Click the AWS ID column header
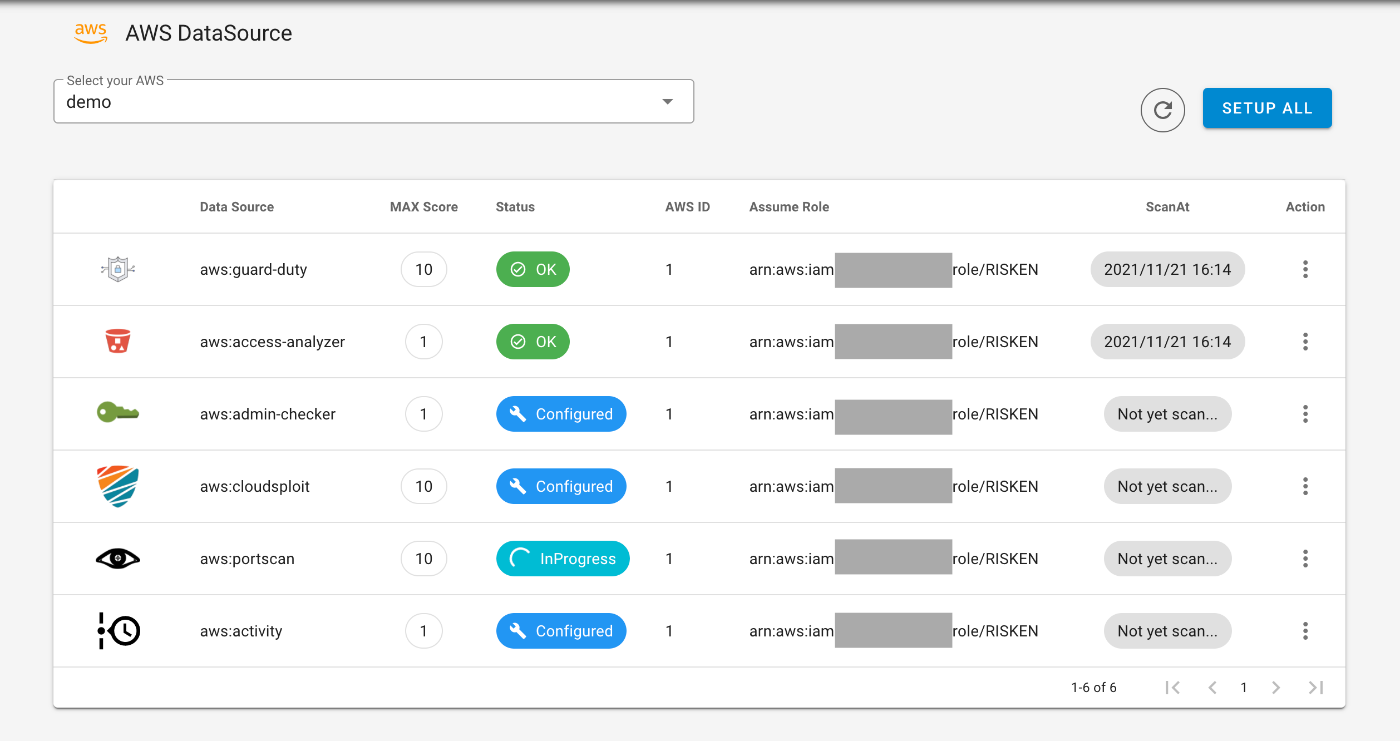1400x741 pixels. pos(688,207)
